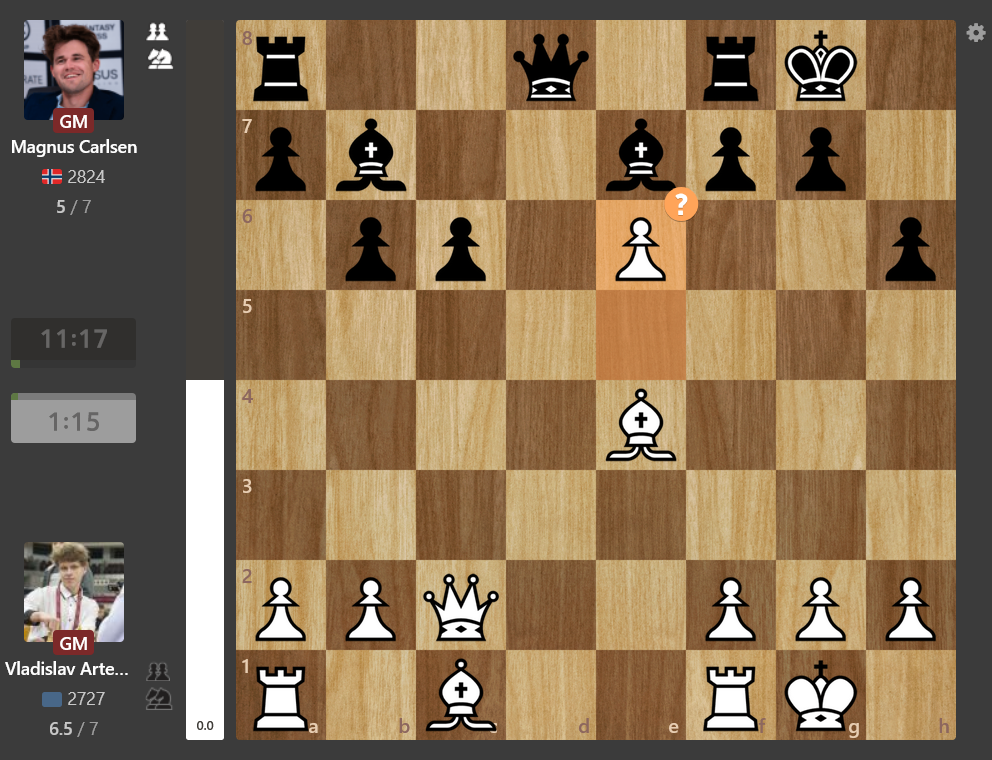The height and width of the screenshot is (760, 992).
Task: Open Vladislav Artemiev's profile photo
Action: (74, 592)
